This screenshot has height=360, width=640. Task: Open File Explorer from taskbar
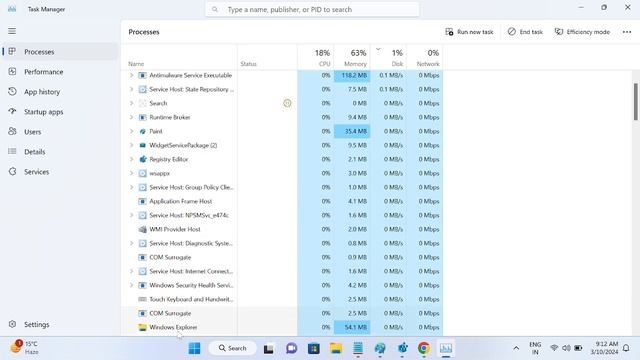pos(336,348)
